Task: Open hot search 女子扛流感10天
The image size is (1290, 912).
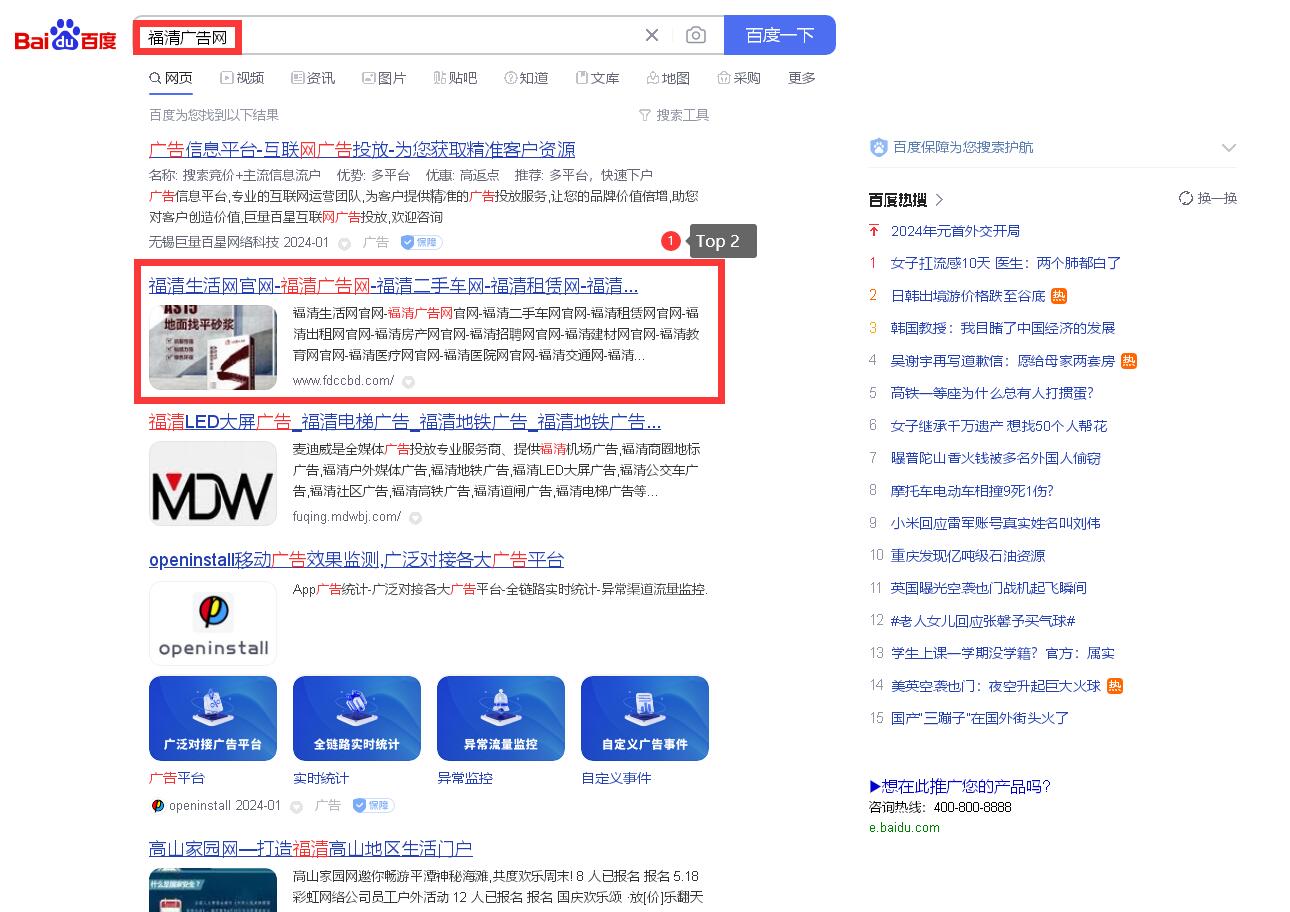Action: (x=1006, y=263)
